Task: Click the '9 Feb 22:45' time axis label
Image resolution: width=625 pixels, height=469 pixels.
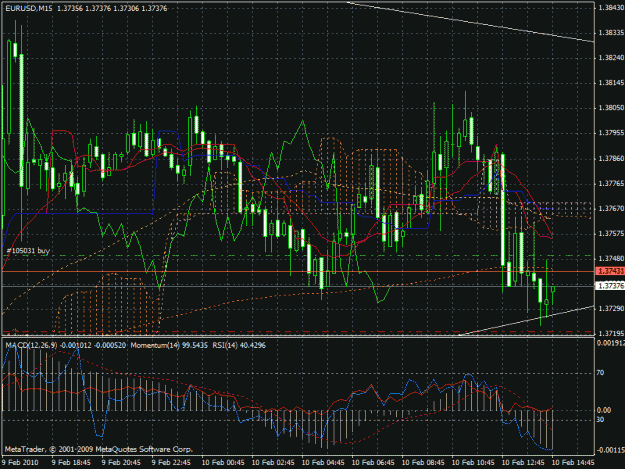Action: tap(171, 462)
